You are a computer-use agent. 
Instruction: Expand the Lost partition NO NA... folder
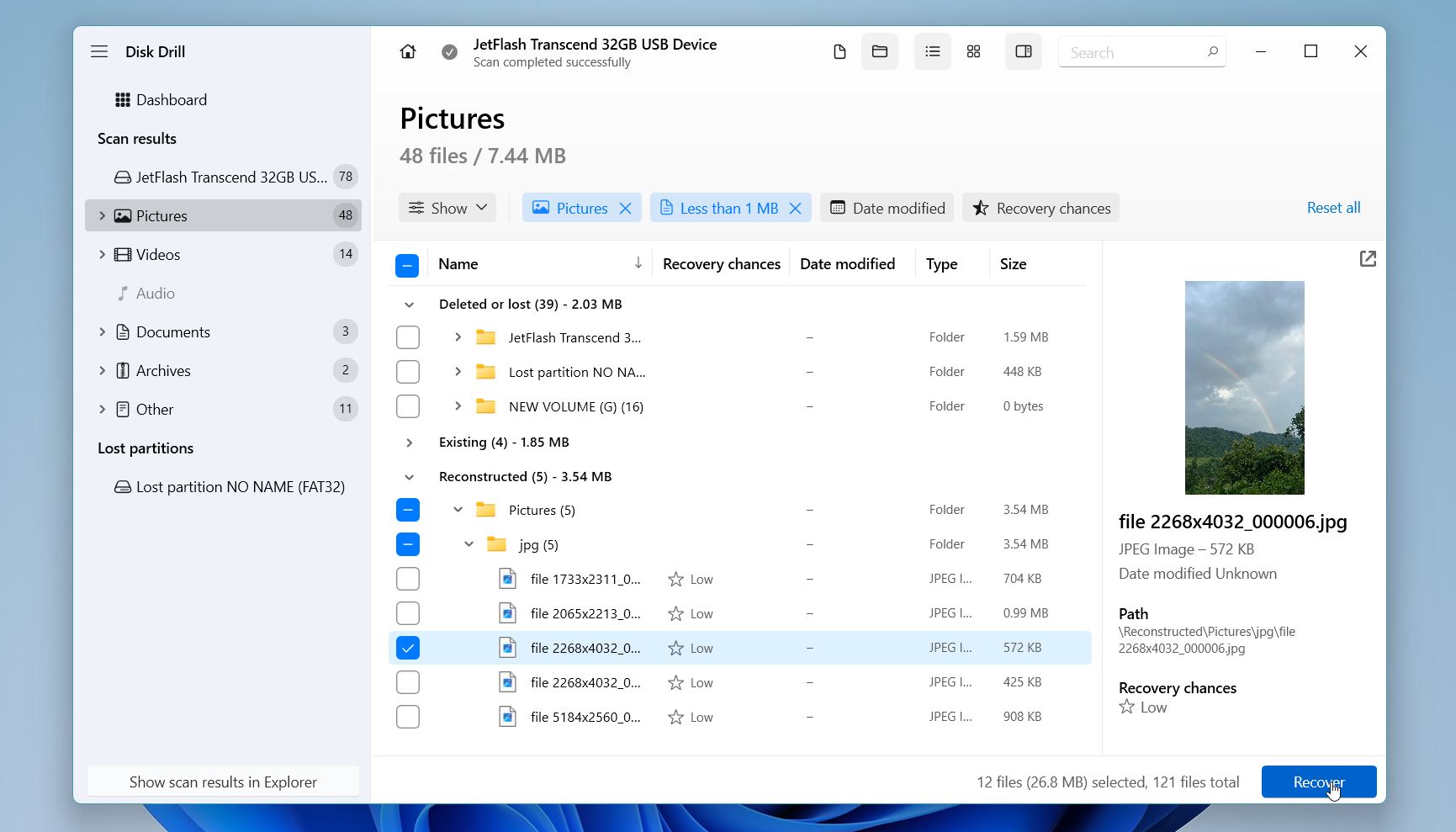458,372
